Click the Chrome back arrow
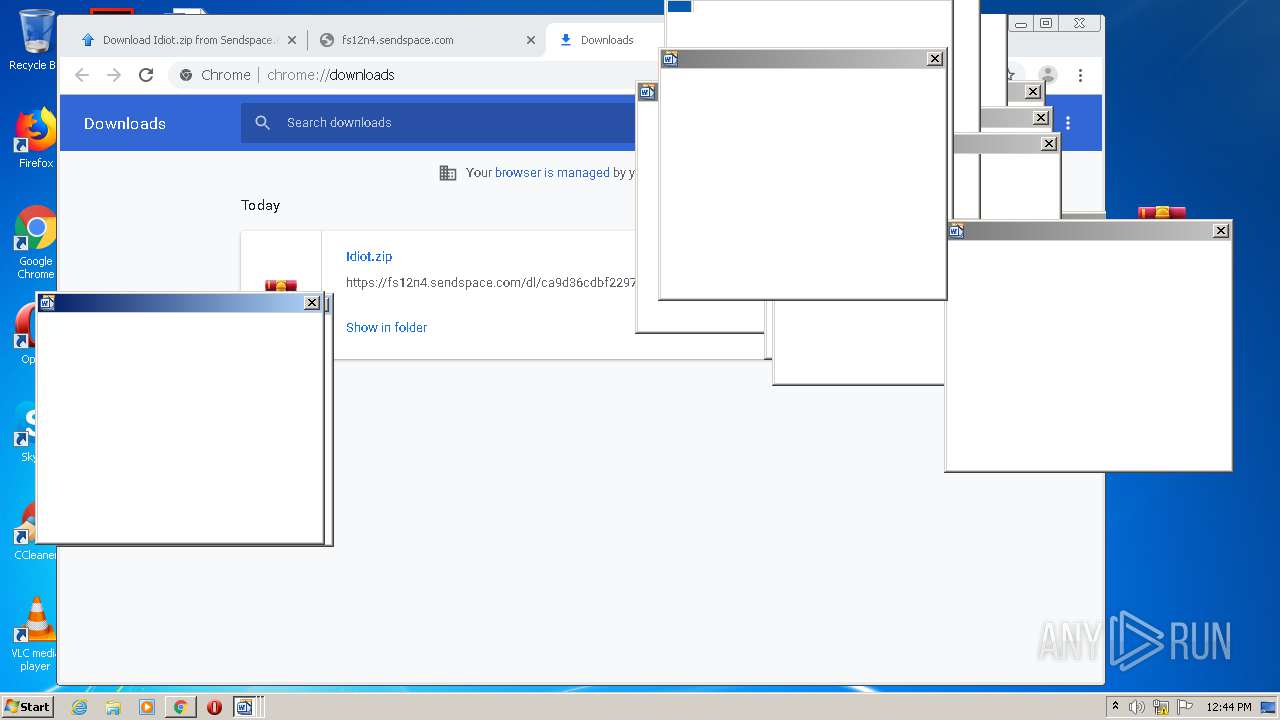 pyautogui.click(x=82, y=75)
